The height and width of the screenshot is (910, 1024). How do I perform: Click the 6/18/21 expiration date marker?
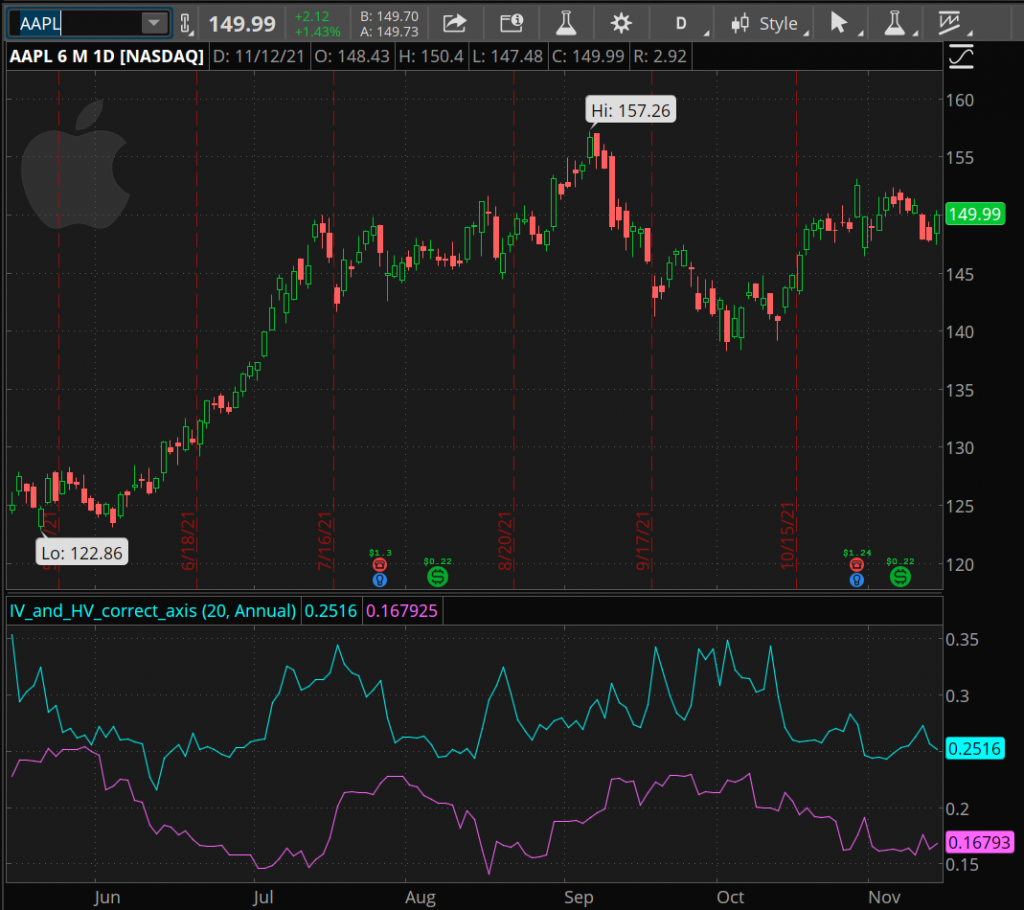tap(188, 541)
